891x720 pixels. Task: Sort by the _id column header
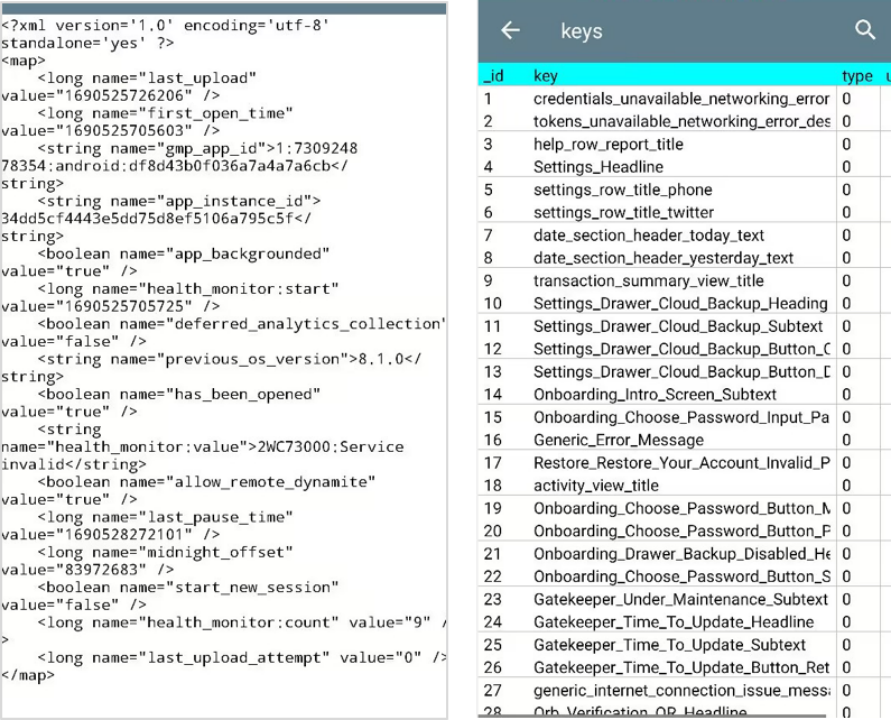pos(493,76)
